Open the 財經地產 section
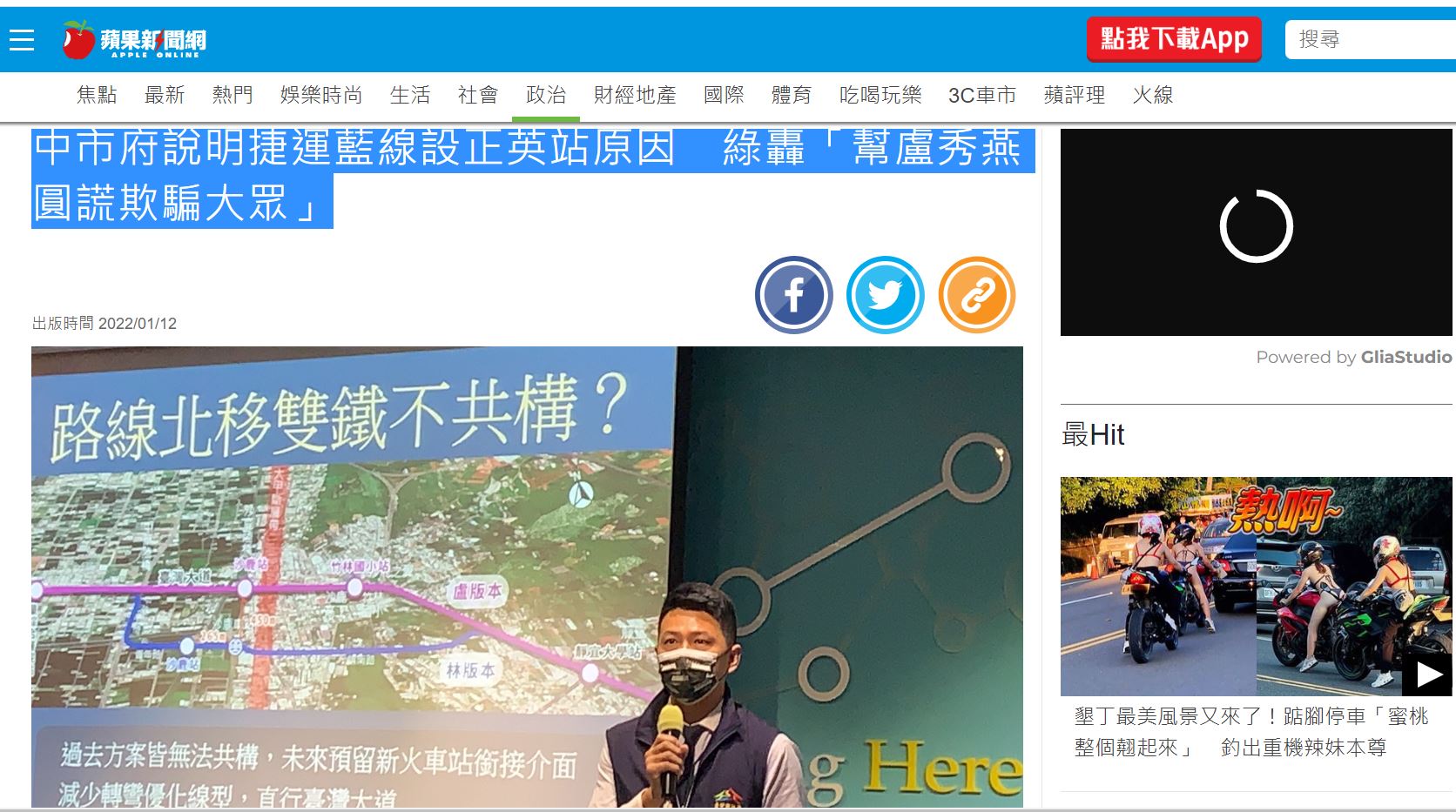Viewport: 1456px width, 812px height. [x=635, y=95]
